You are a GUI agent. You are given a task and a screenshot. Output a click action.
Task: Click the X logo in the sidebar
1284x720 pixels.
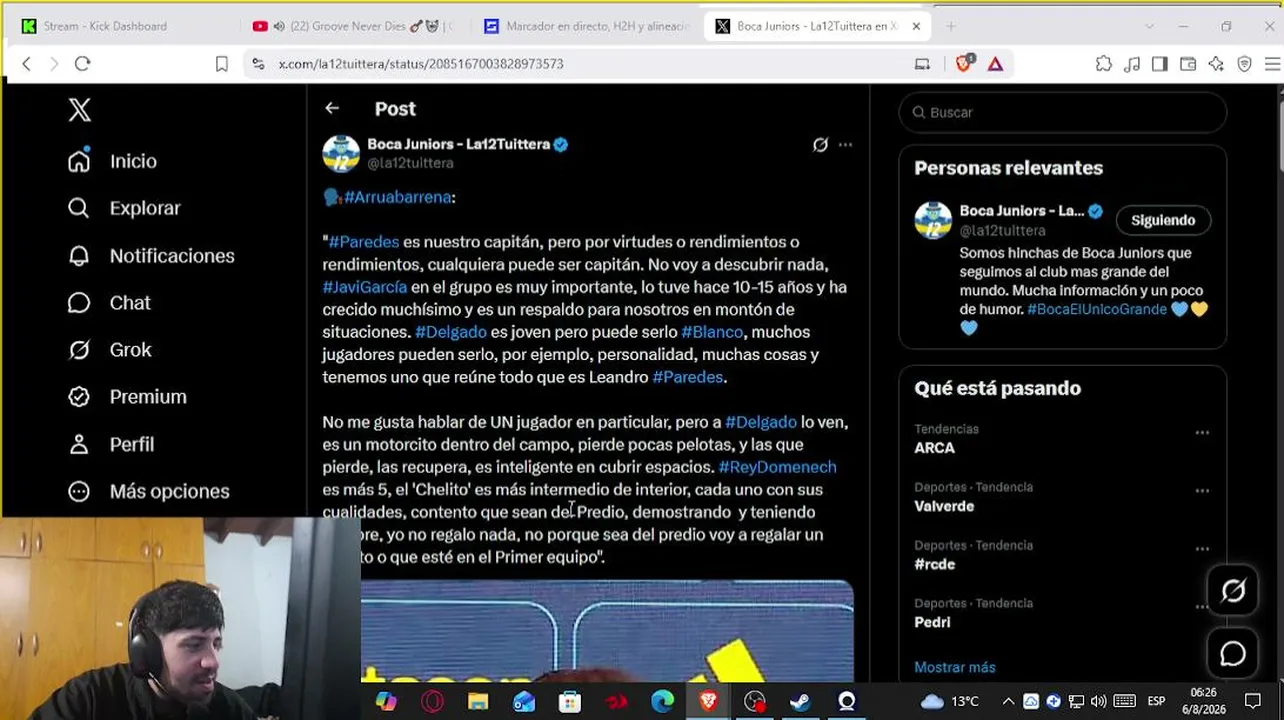pos(79,110)
